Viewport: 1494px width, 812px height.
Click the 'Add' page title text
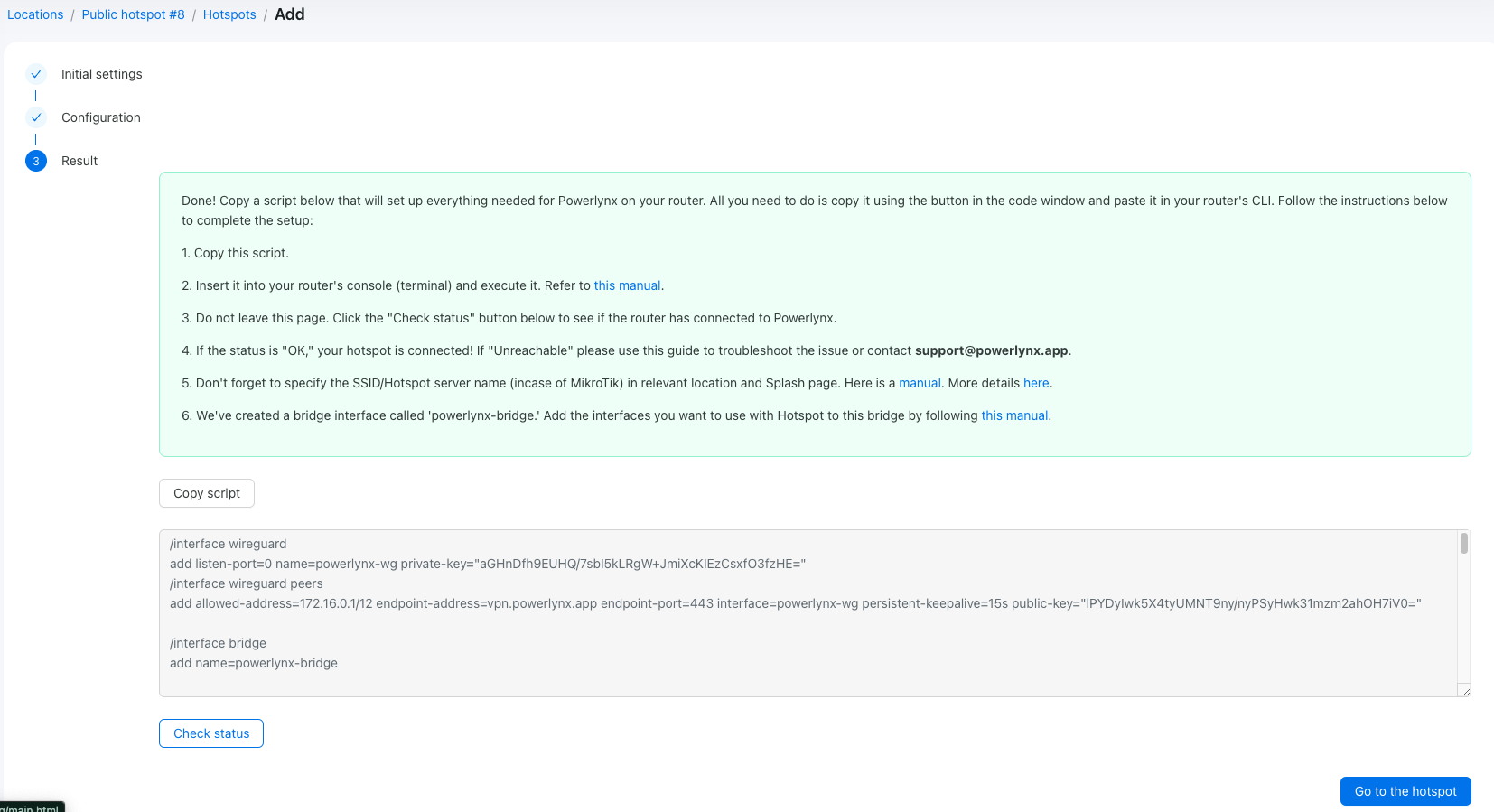coord(290,14)
